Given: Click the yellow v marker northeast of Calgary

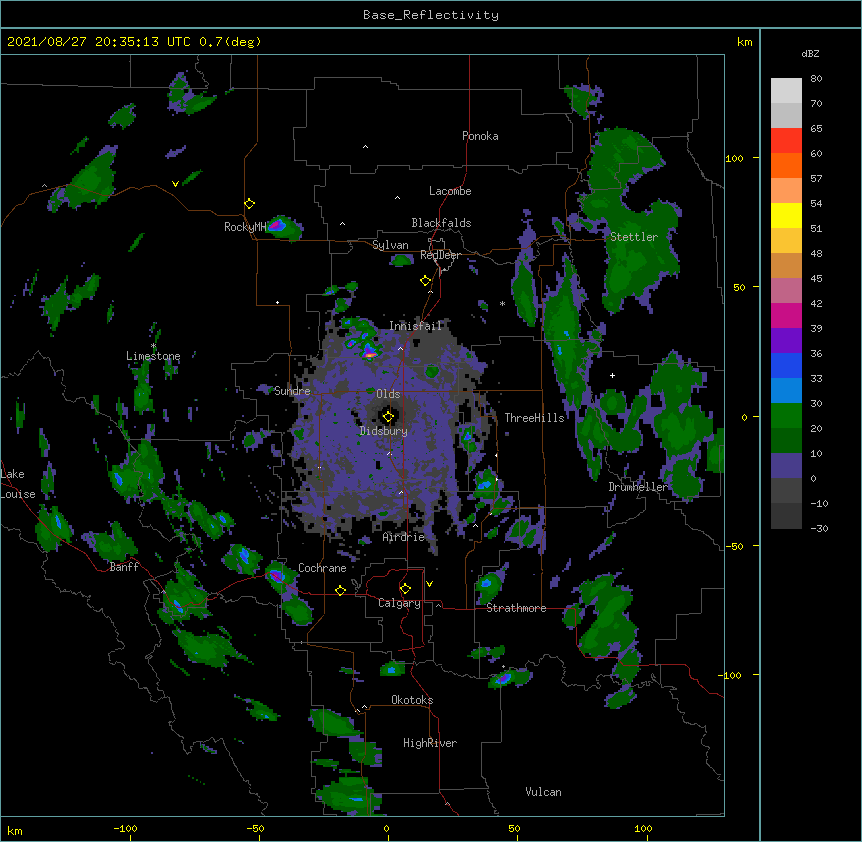Looking at the screenshot, I should [429, 584].
